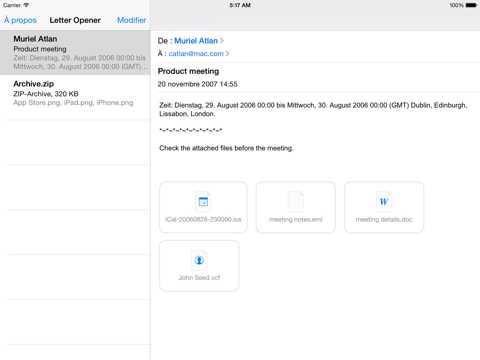Tap the Modifier edit button

pyautogui.click(x=131, y=20)
